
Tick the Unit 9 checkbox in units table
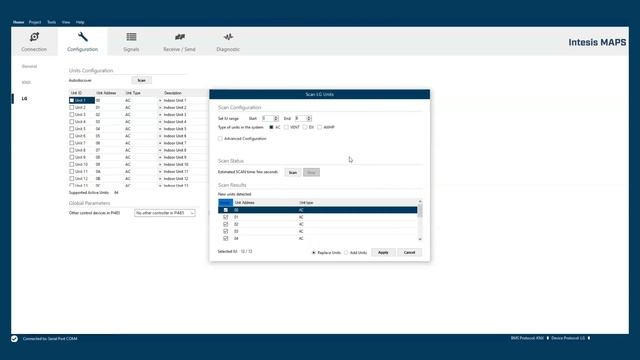tap(72, 157)
